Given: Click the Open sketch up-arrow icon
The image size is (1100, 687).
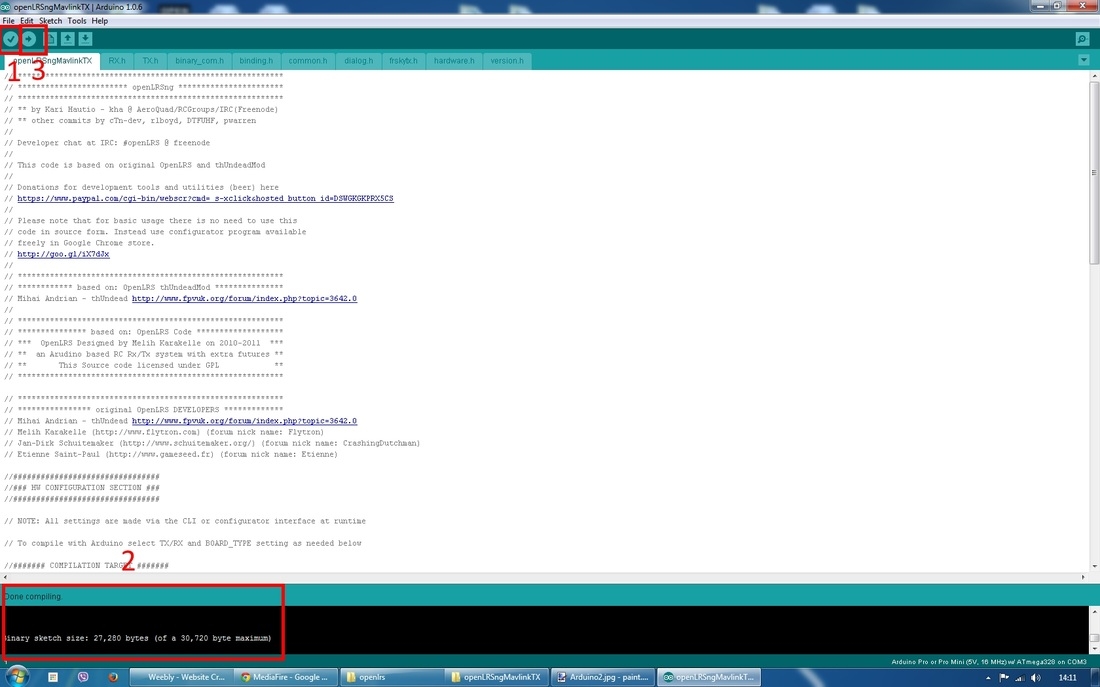Looking at the screenshot, I should [x=67, y=39].
